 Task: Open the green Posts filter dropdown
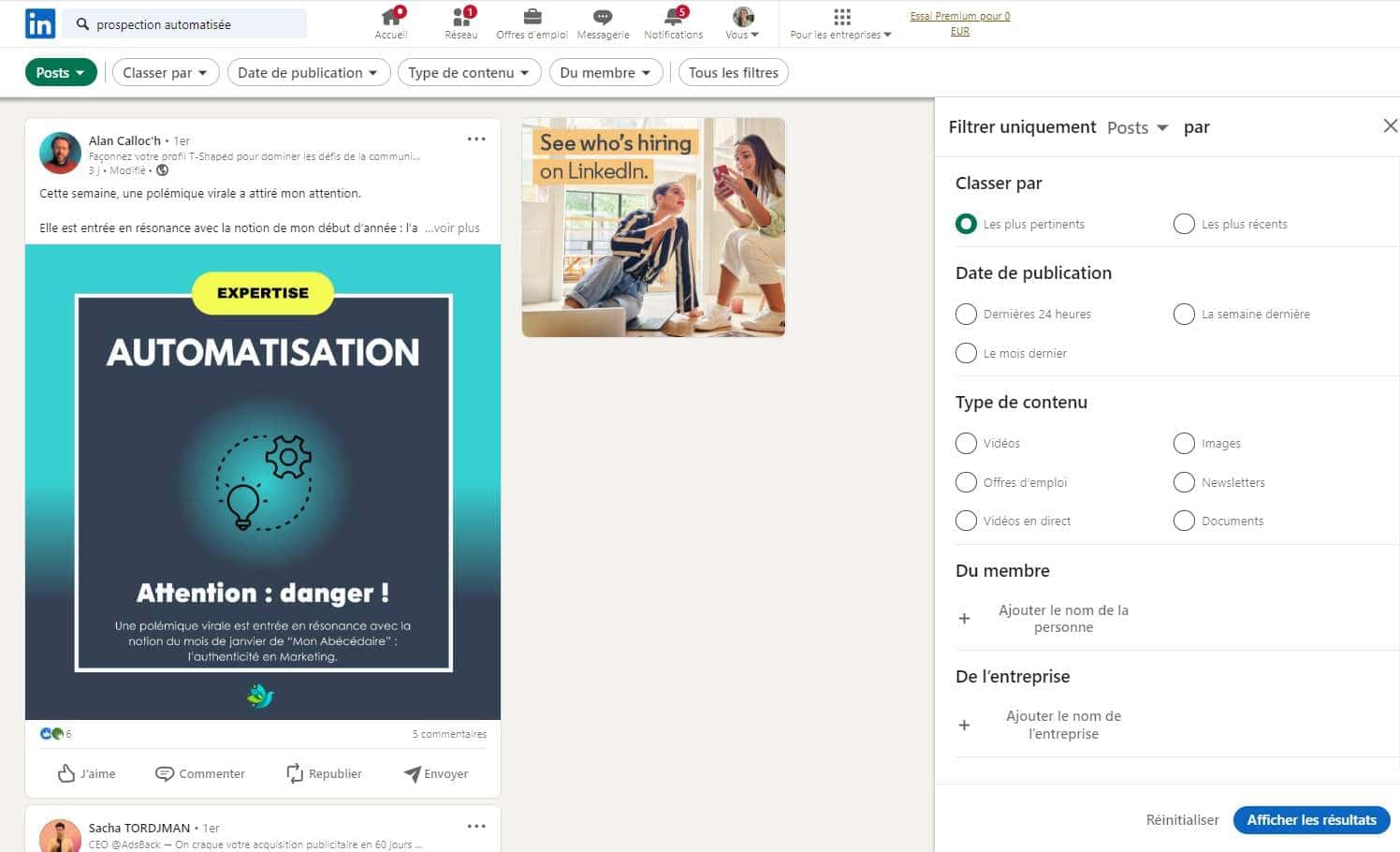60,72
